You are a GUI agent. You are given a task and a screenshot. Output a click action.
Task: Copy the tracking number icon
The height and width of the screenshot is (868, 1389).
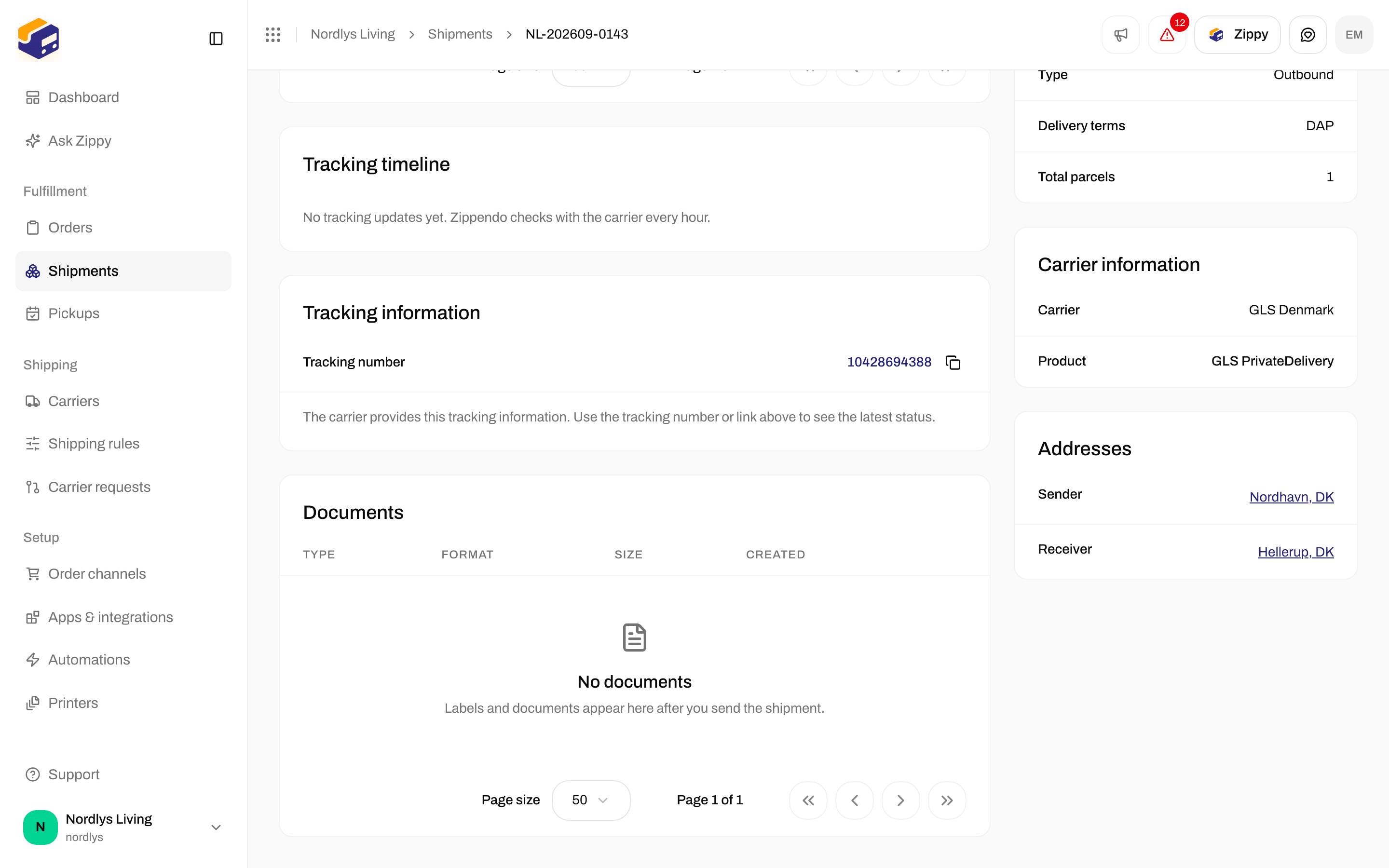coord(953,362)
